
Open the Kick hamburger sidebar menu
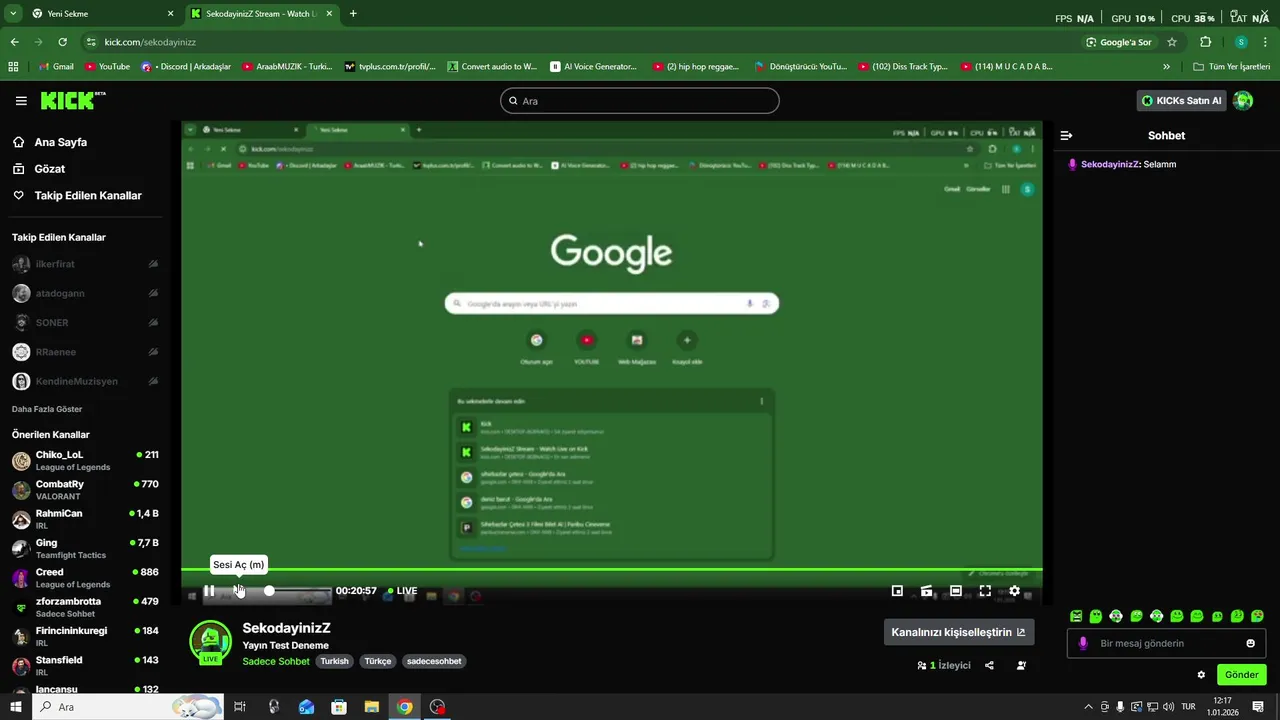21,101
